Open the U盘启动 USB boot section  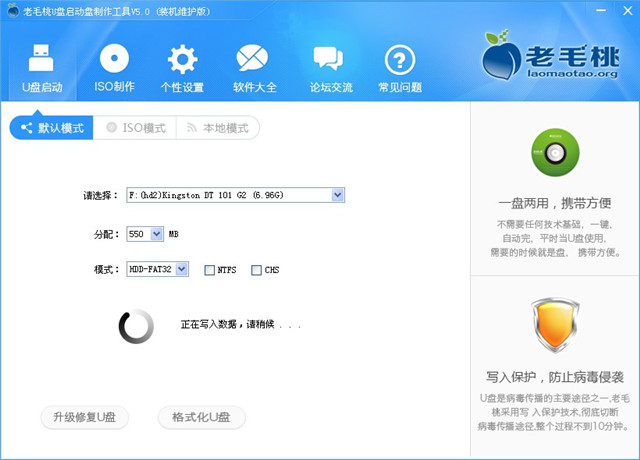(42, 67)
